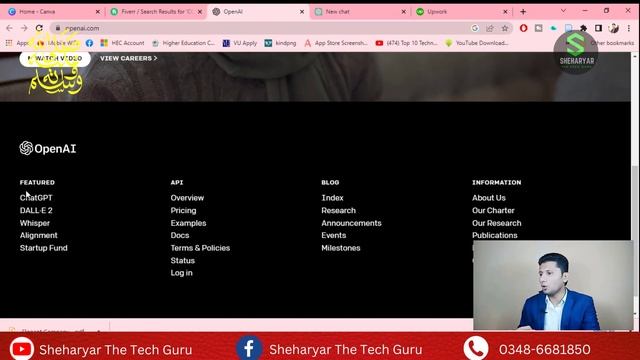
Task: Open the Publications link
Action: pos(494,235)
